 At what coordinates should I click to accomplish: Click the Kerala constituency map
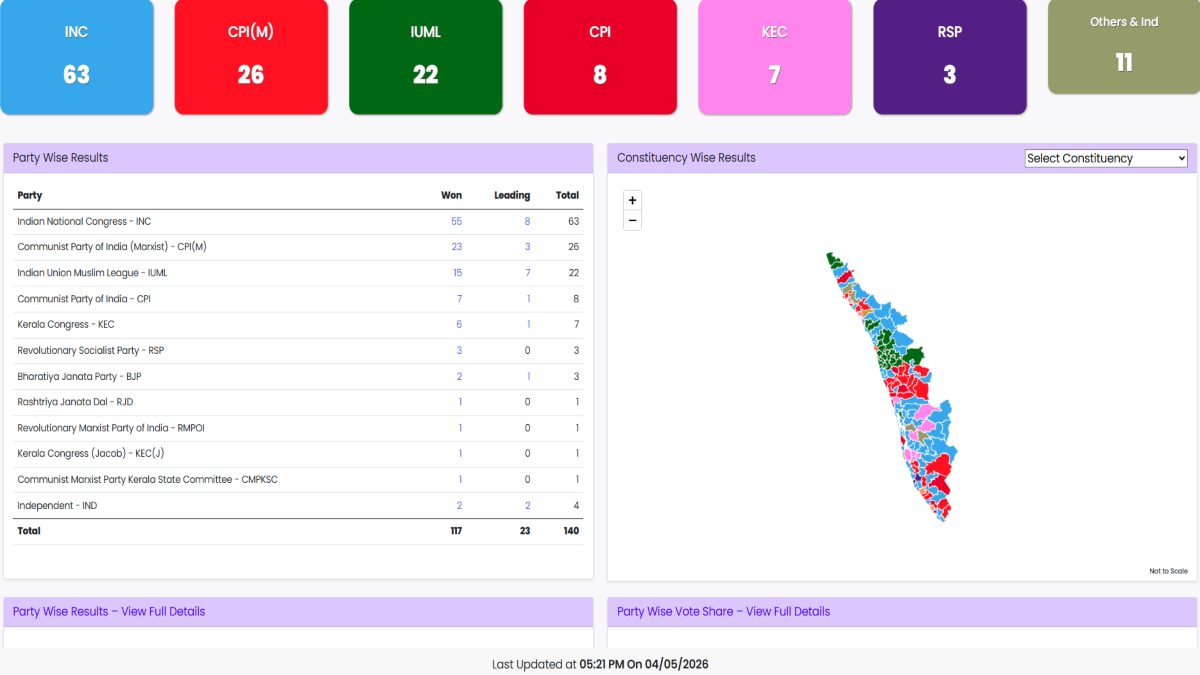890,386
